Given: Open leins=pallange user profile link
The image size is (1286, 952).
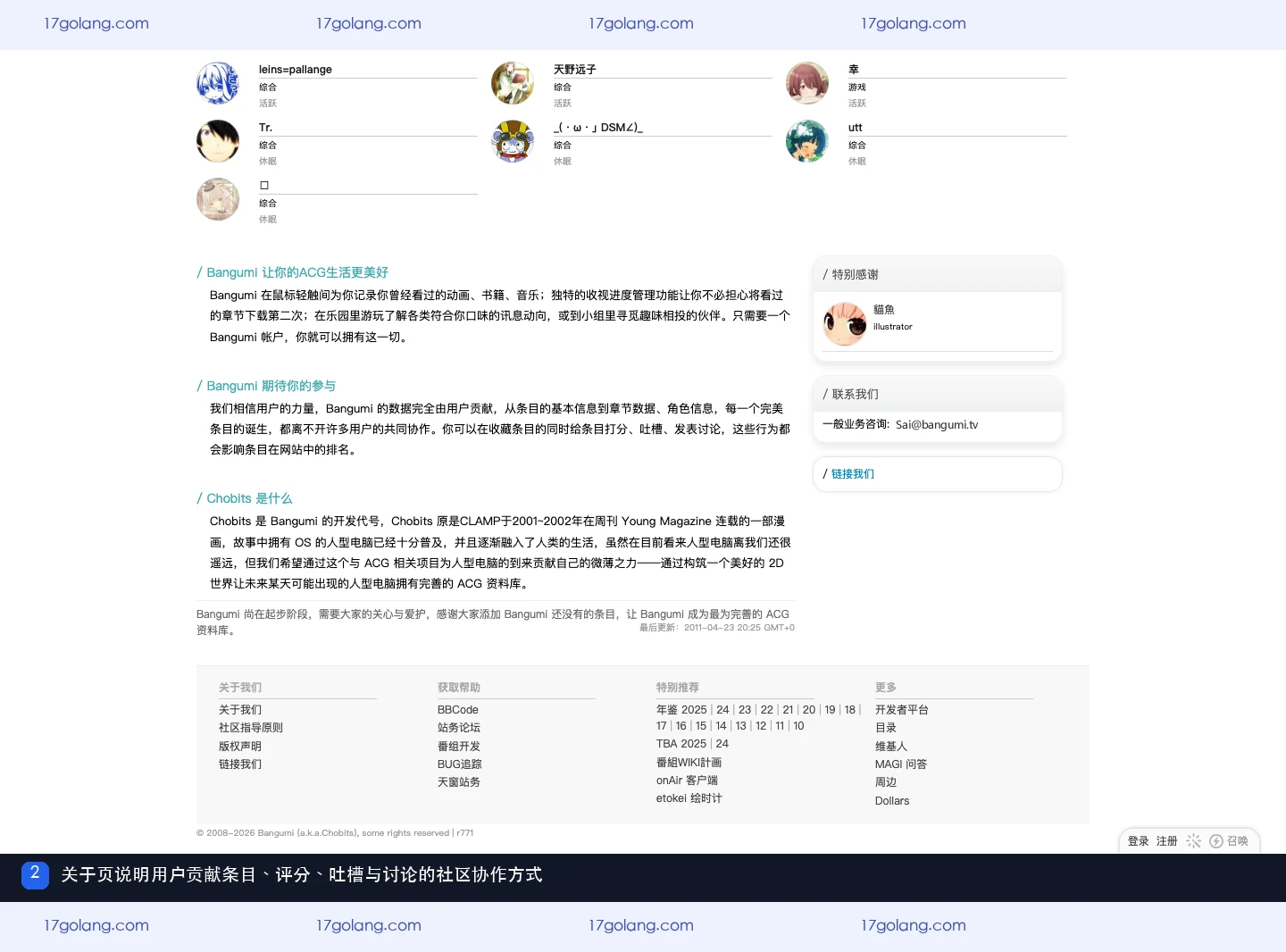Looking at the screenshot, I should pyautogui.click(x=296, y=70).
